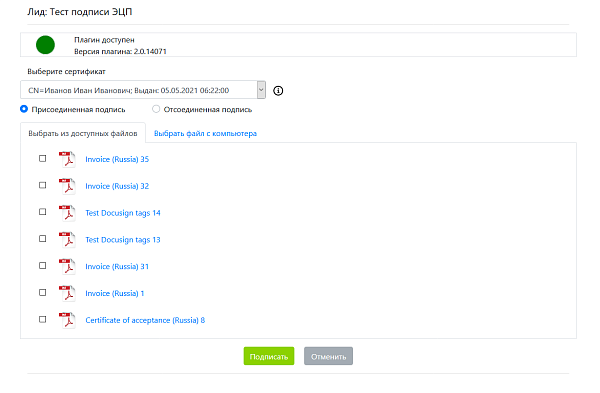Image resolution: width=600 pixels, height=393 pixels.
Task: Click the green Подписать button
Action: pos(269,356)
